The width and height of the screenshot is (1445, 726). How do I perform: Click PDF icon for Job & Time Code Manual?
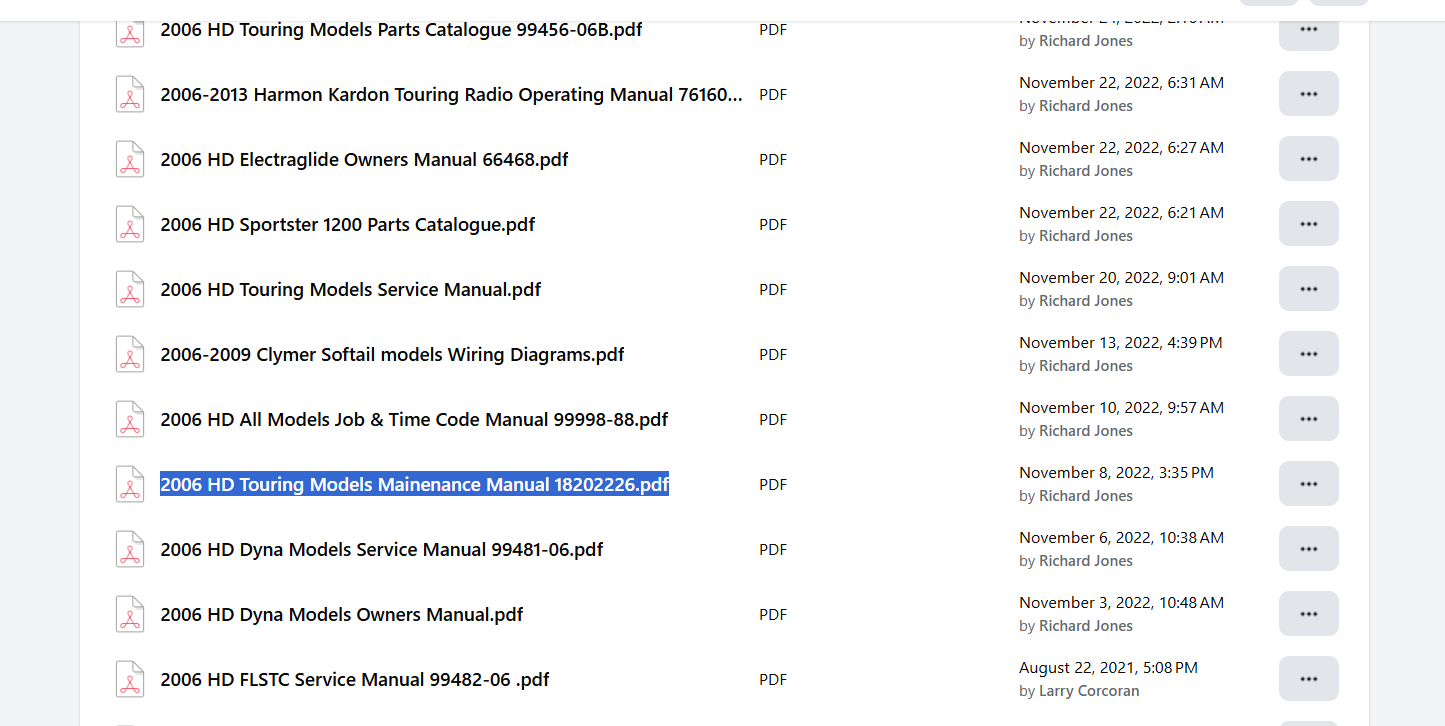click(x=130, y=420)
